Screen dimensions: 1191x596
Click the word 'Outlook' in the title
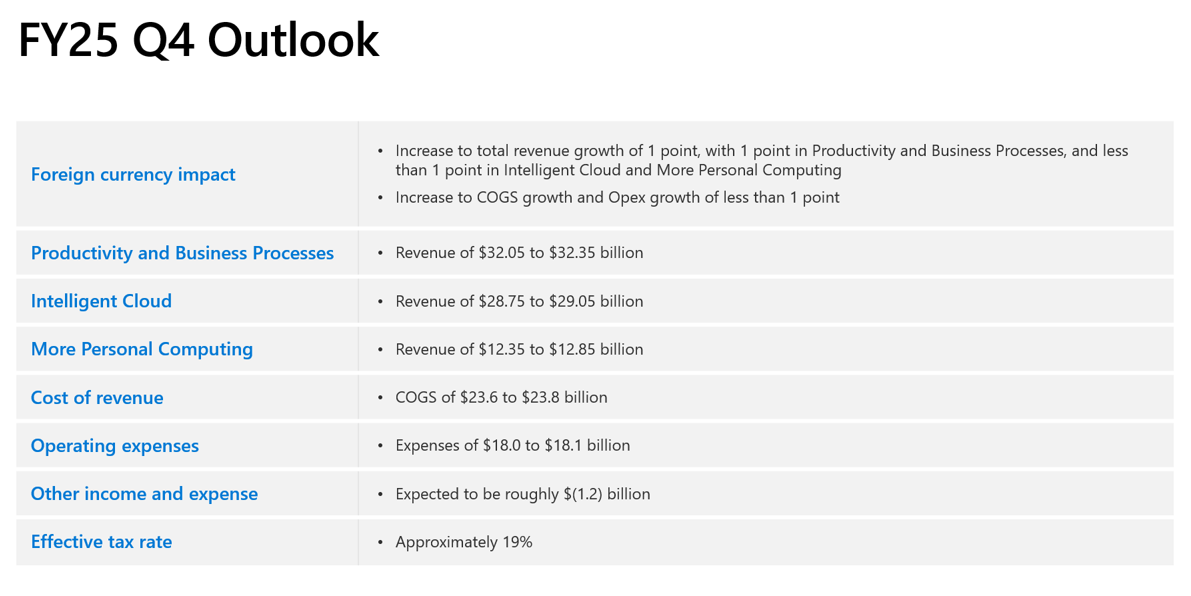click(x=293, y=41)
